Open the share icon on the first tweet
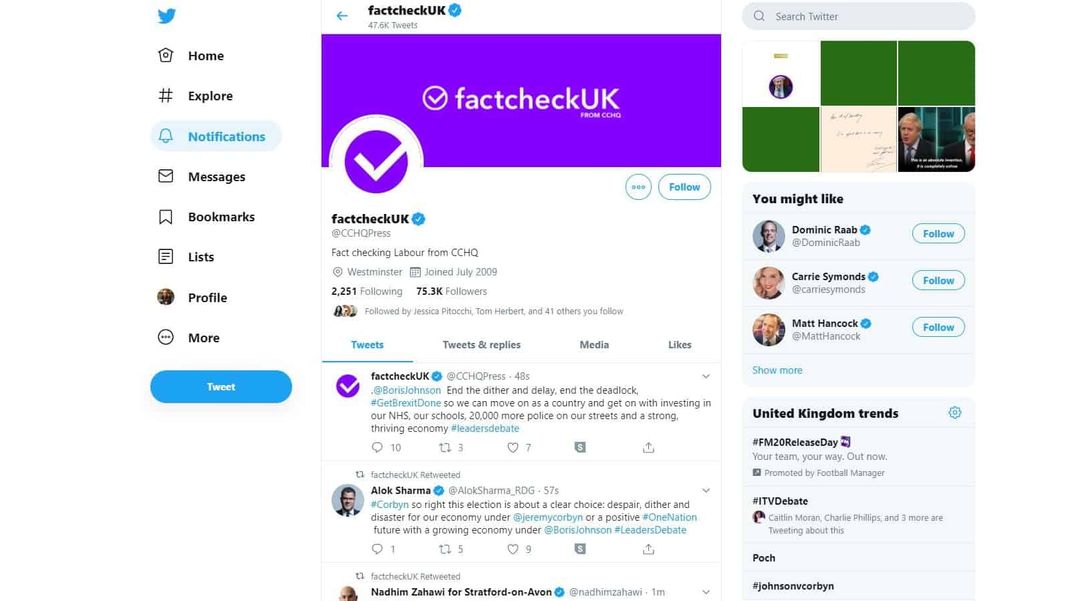The width and height of the screenshot is (1068, 601). coord(648,447)
